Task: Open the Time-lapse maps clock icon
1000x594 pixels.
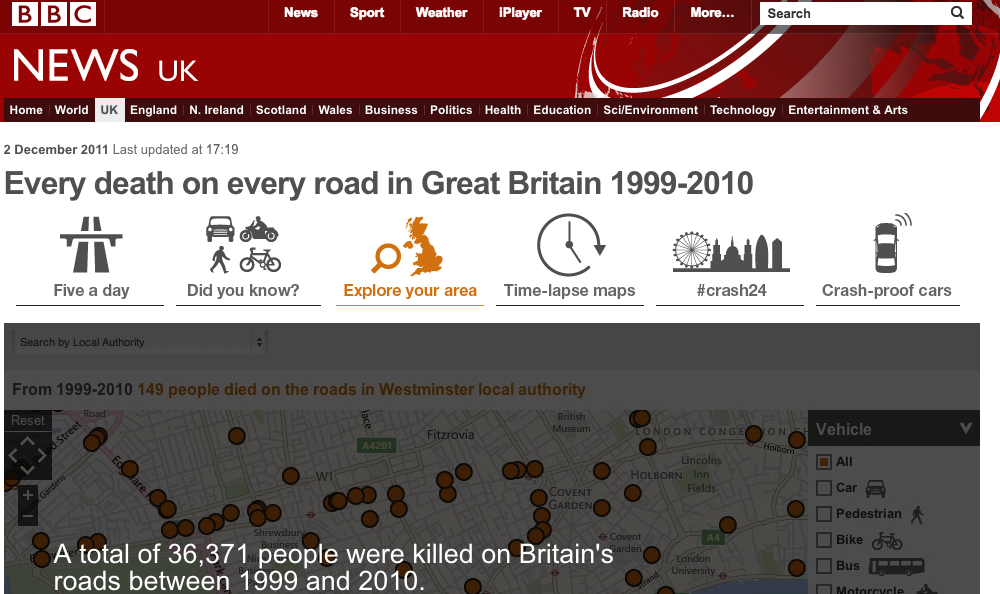Action: tap(570, 245)
